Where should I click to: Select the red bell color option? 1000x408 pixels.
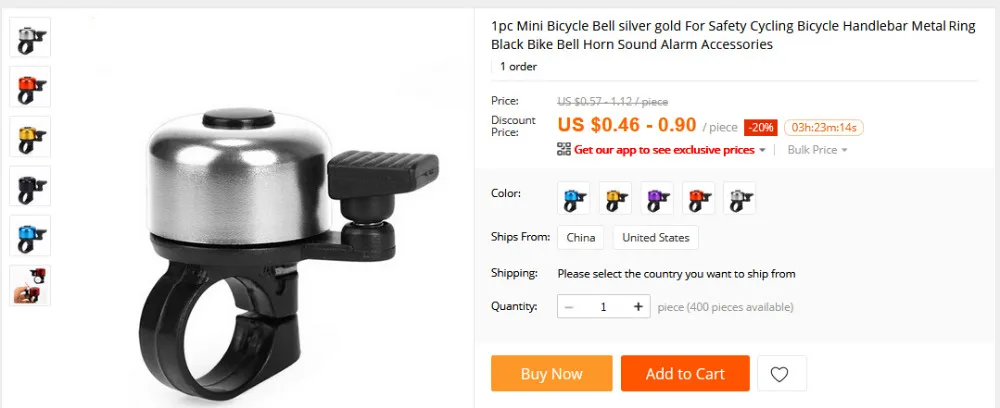[698, 198]
